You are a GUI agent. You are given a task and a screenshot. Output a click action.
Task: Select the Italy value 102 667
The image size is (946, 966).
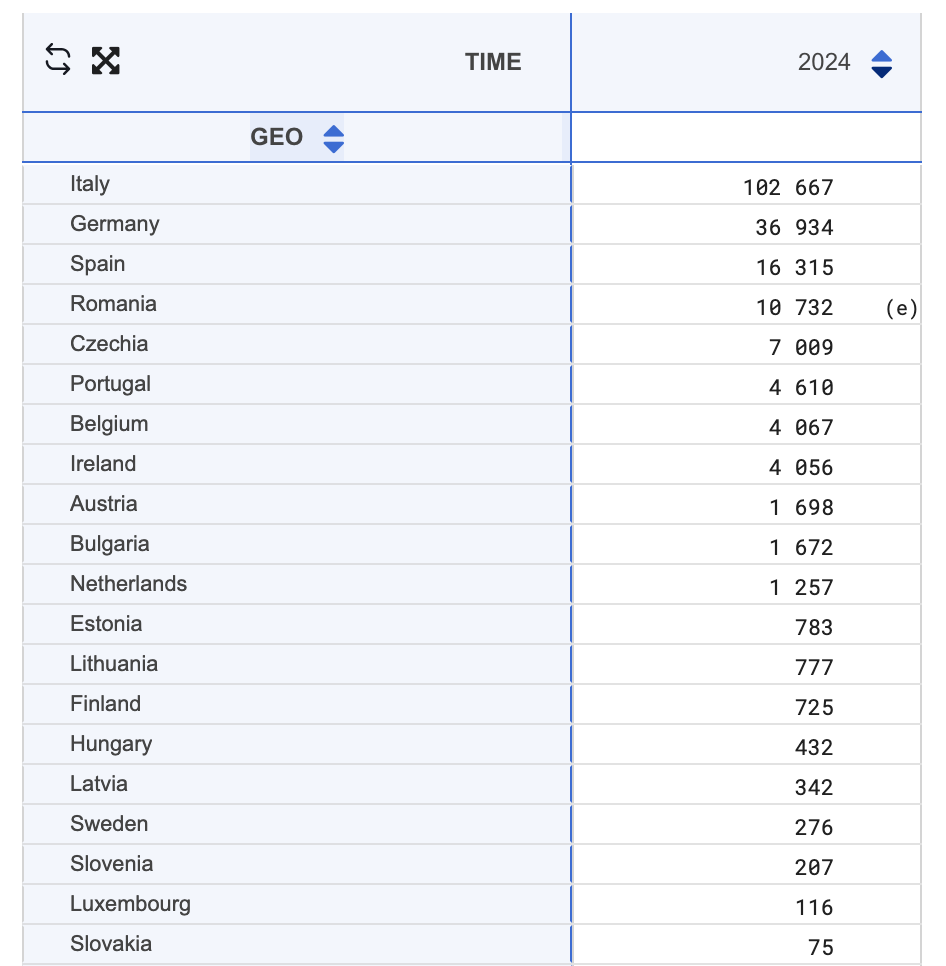788,187
